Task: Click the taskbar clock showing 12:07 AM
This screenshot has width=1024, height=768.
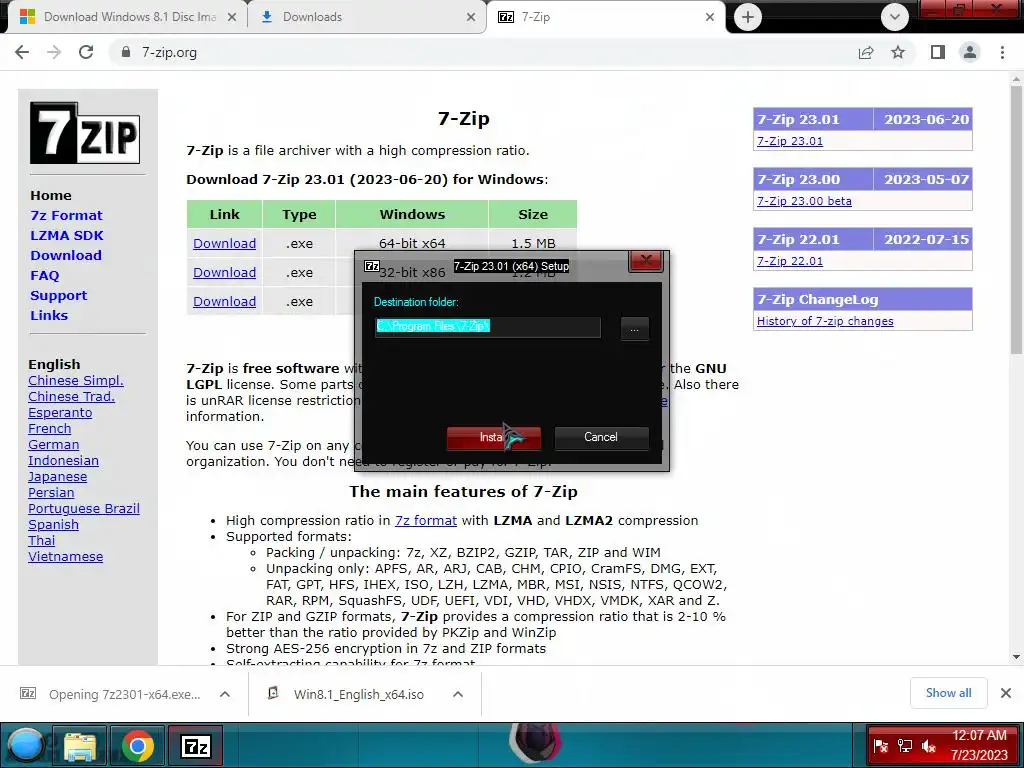Action: 979,745
